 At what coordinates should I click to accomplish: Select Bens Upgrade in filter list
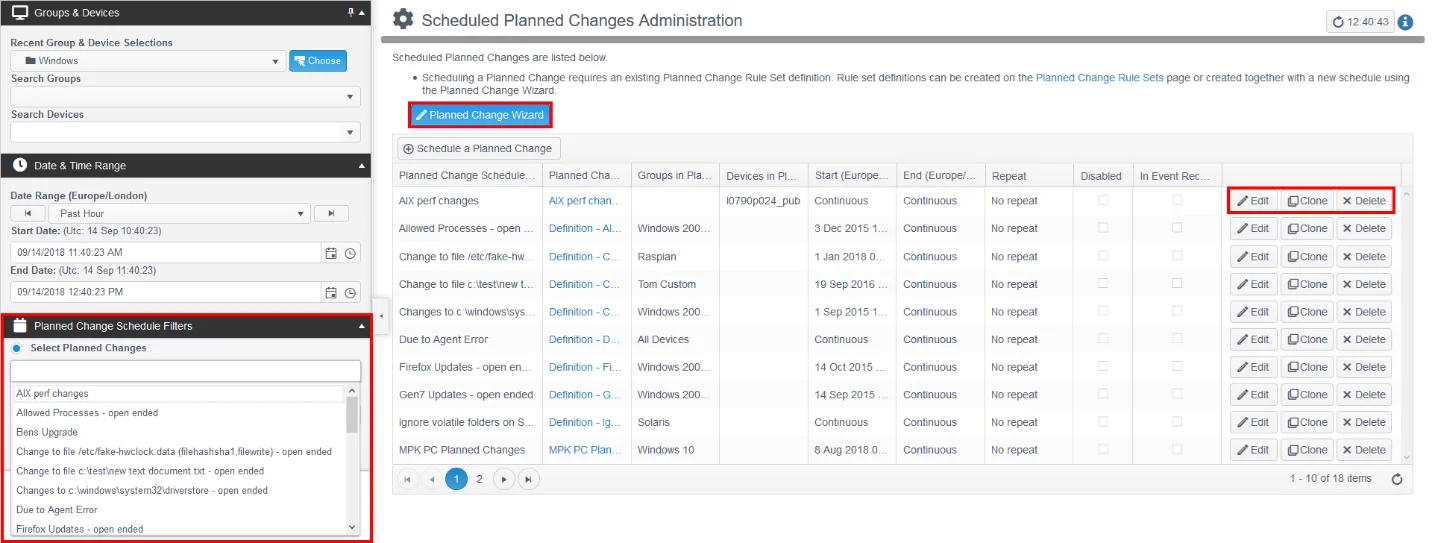pyautogui.click(x=178, y=432)
